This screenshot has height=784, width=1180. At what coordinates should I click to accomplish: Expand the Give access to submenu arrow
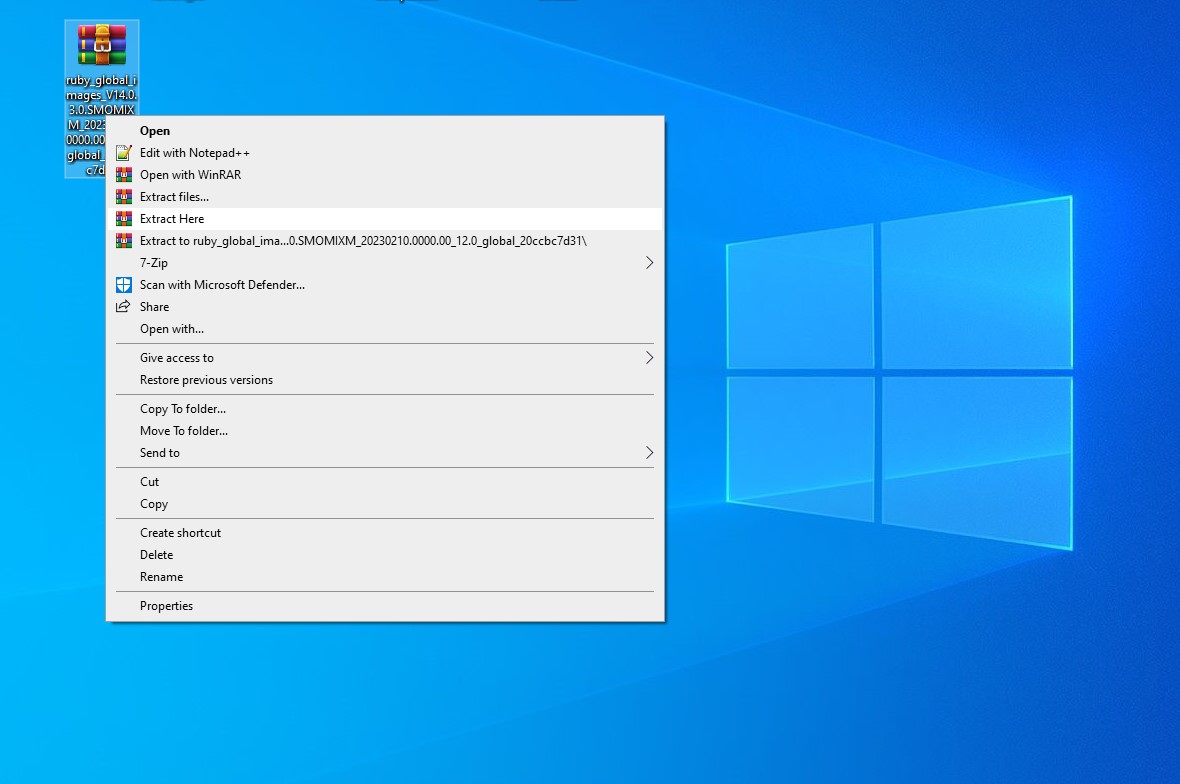coord(649,357)
